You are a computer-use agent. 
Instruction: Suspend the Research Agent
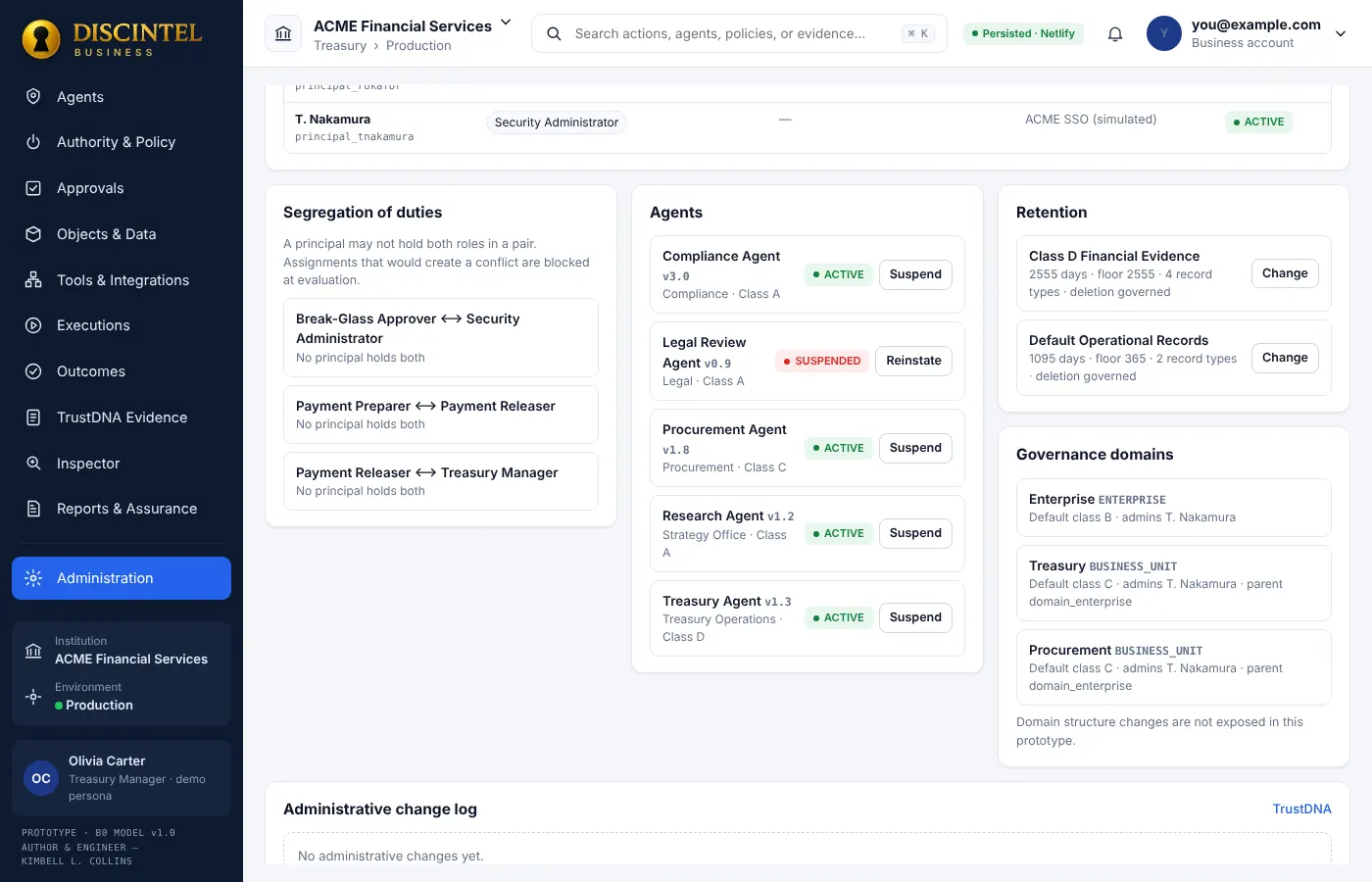pyautogui.click(x=915, y=533)
